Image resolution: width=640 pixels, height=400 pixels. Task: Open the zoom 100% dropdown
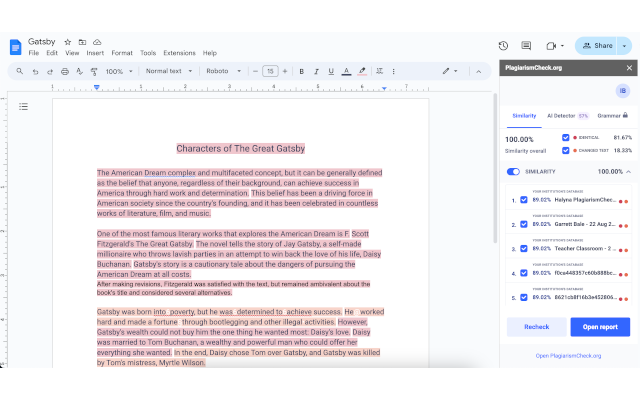[x=119, y=71]
